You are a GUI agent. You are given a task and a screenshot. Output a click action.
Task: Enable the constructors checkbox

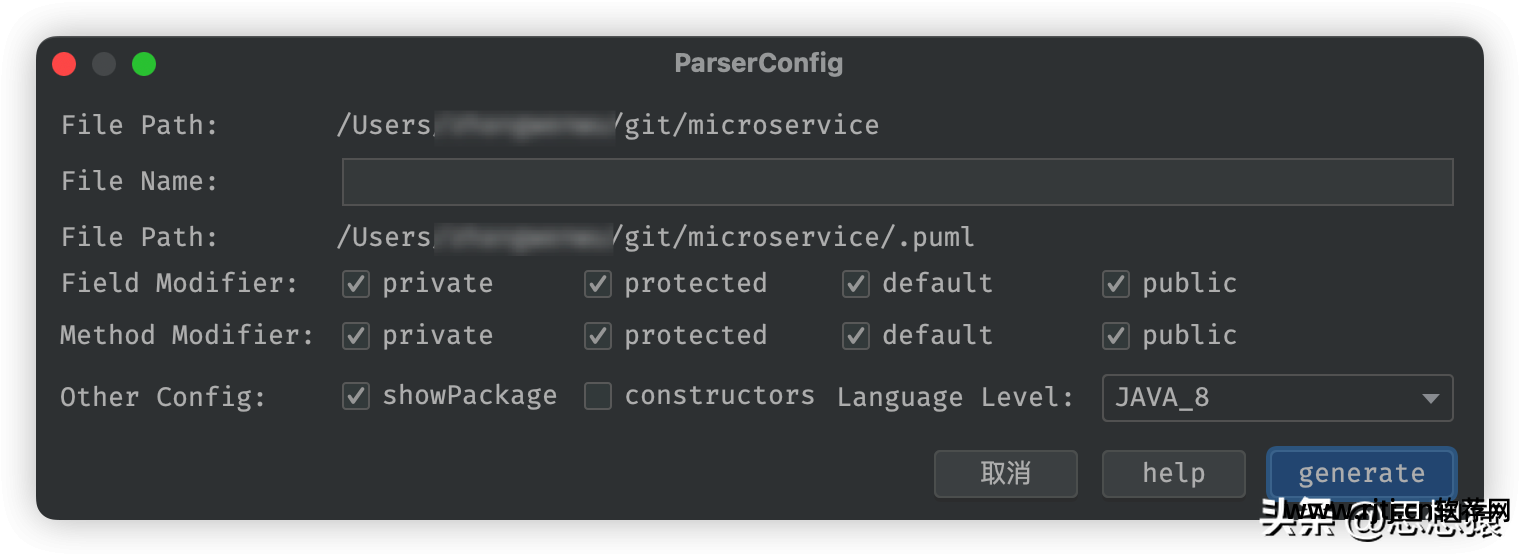(598, 396)
